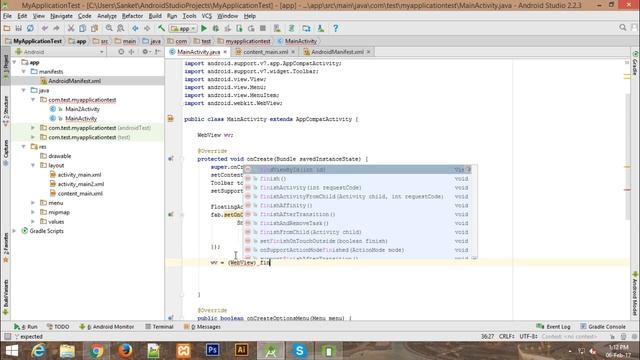Screen dimensions: 640x360
Task: Click the Save All toolbar icon
Action: tap(19, 28)
